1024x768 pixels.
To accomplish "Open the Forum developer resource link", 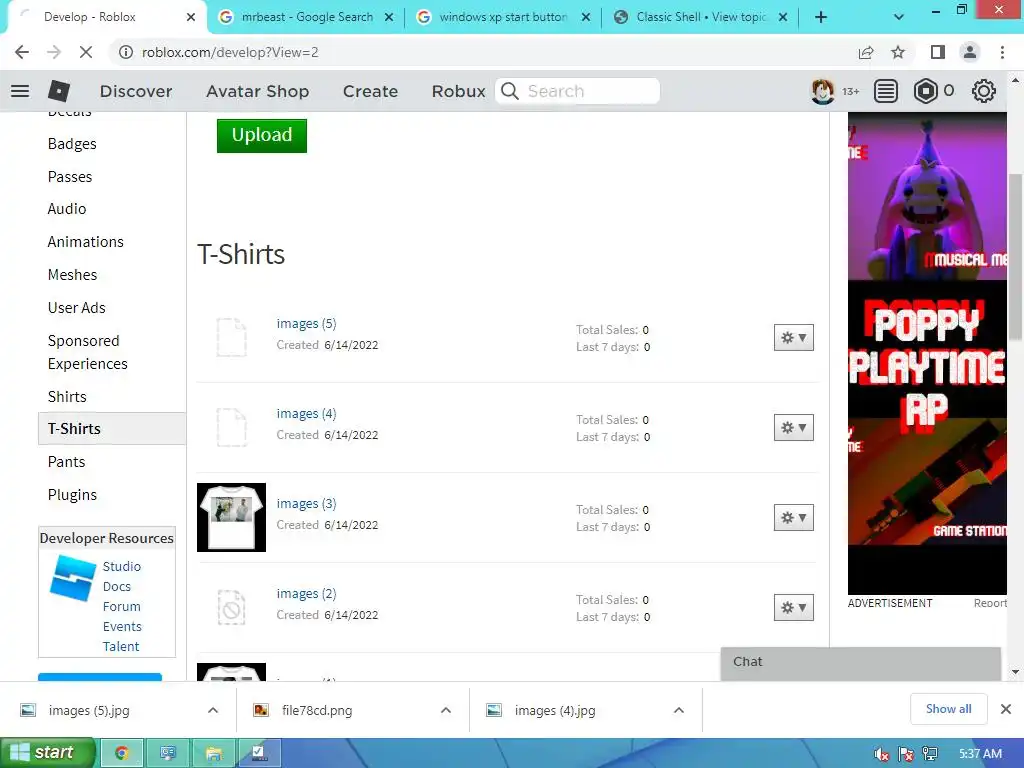I will coord(121,607).
